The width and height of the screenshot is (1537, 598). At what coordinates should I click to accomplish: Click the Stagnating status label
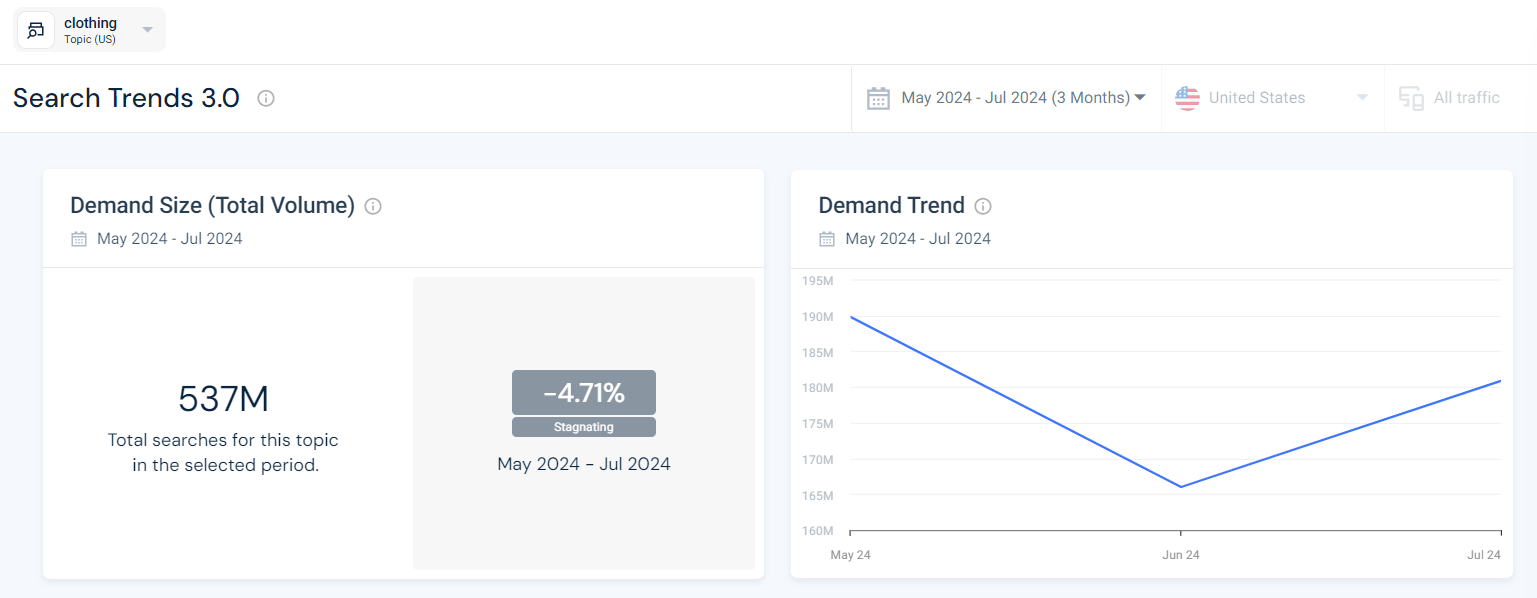coord(583,426)
